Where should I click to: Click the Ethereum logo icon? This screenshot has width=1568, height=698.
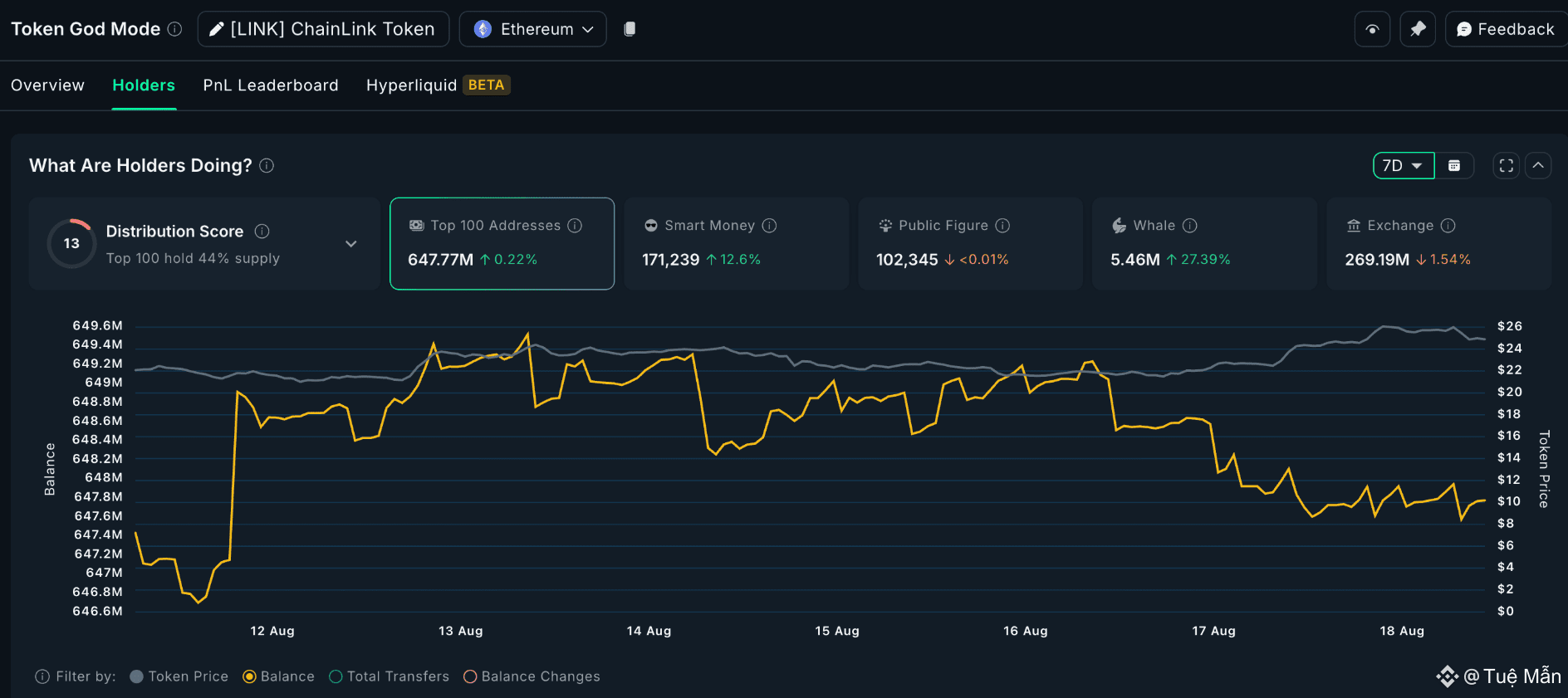[483, 29]
